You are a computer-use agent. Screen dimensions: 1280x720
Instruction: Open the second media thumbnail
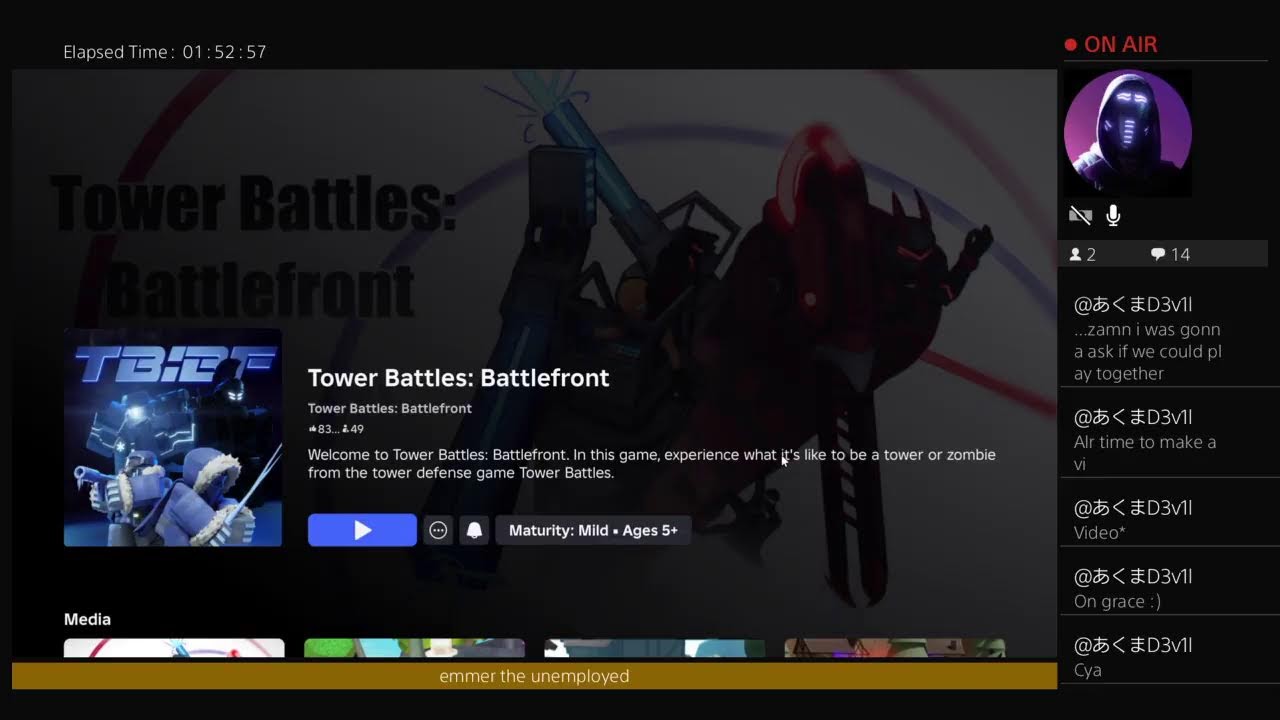click(414, 648)
